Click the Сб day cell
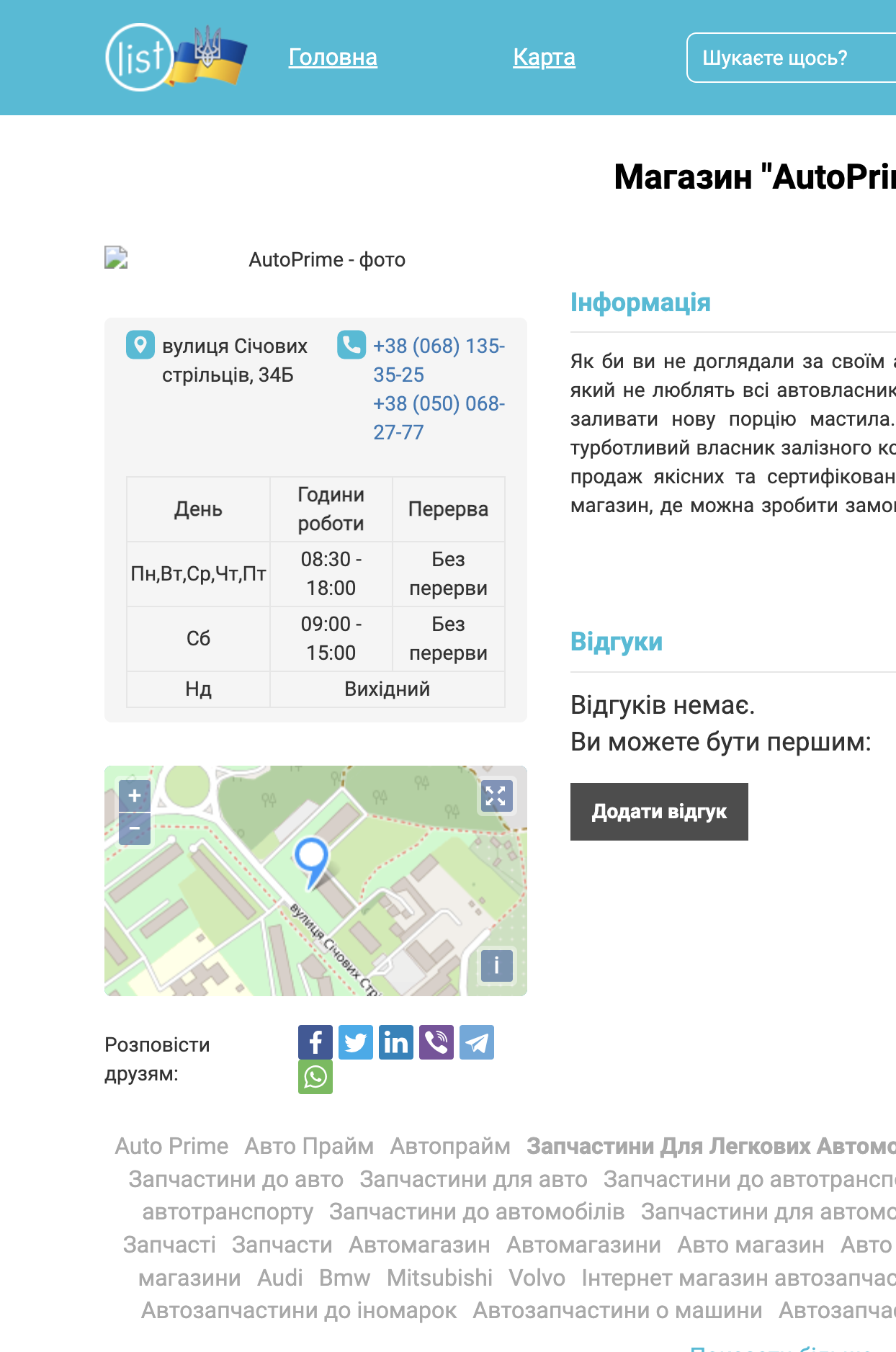Viewport: 896px width, 1352px height. tap(199, 639)
